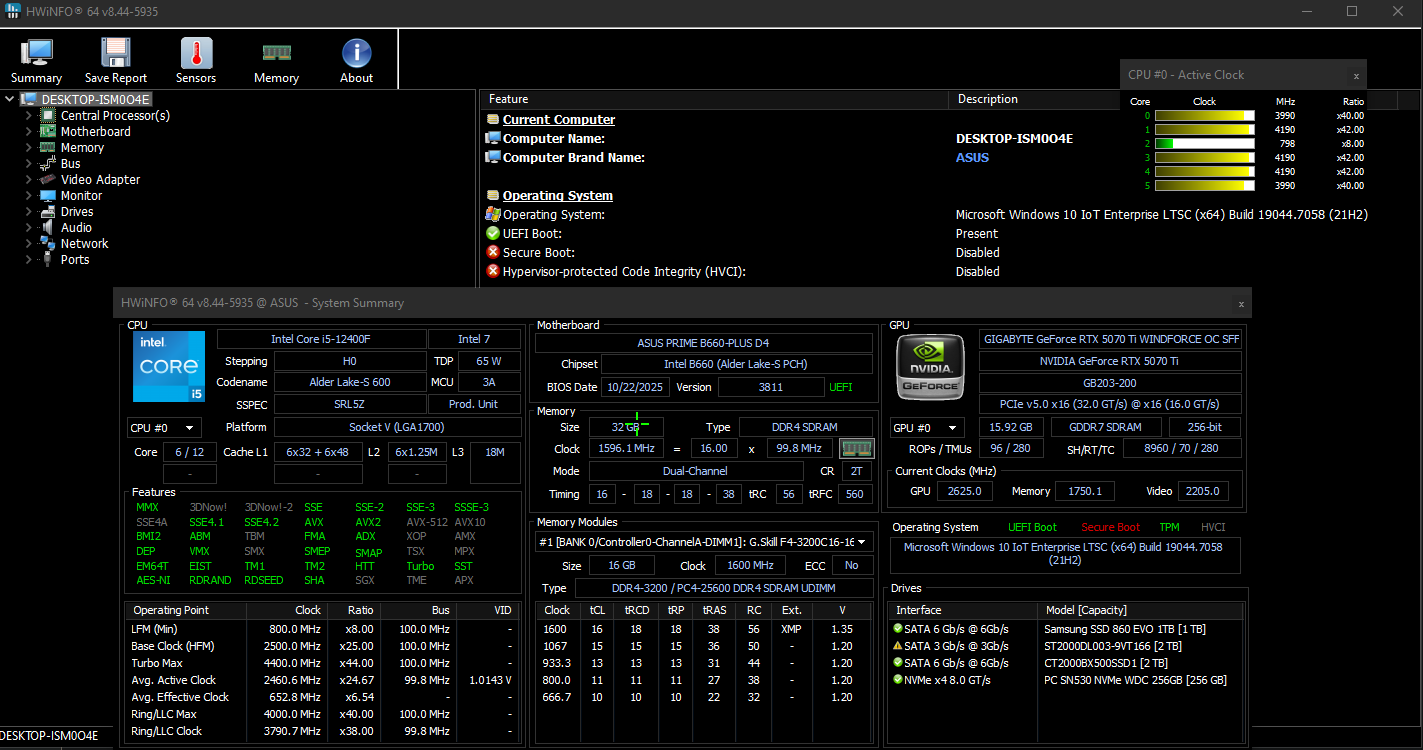Click the Operating System heading in feature list

558,195
